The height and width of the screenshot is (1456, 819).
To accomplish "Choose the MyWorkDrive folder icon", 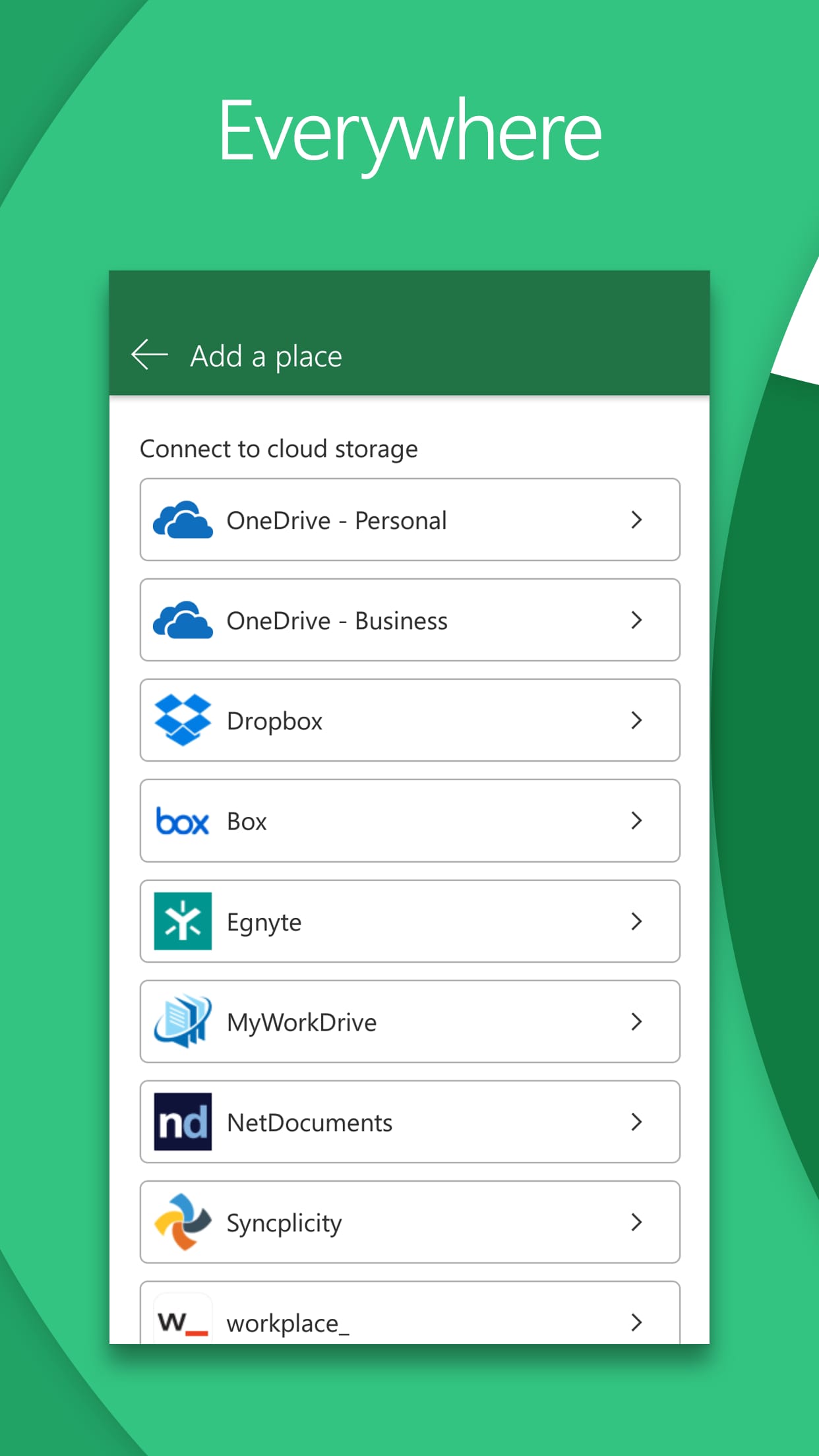I will click(183, 1021).
